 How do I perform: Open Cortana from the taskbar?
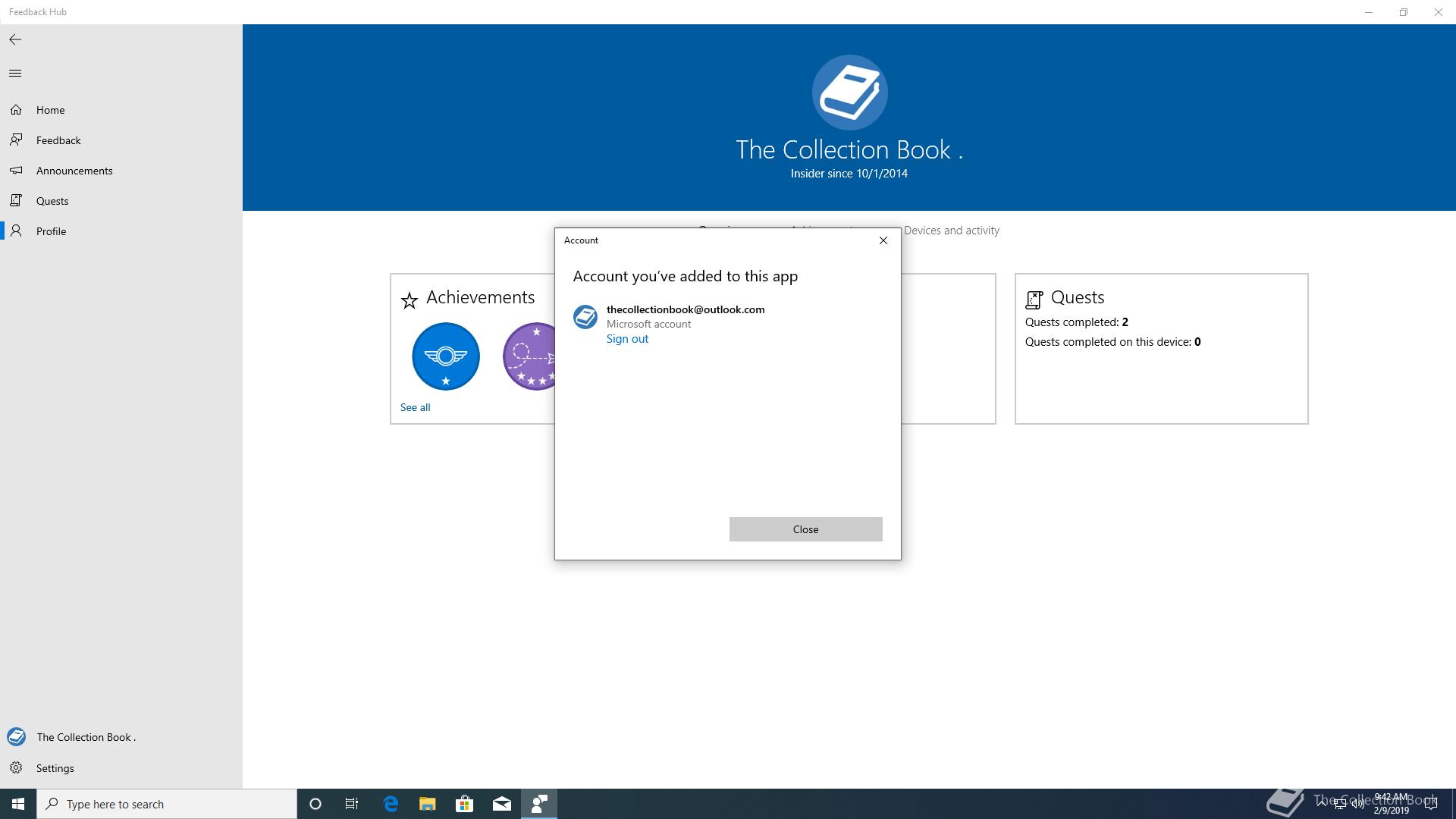315,804
